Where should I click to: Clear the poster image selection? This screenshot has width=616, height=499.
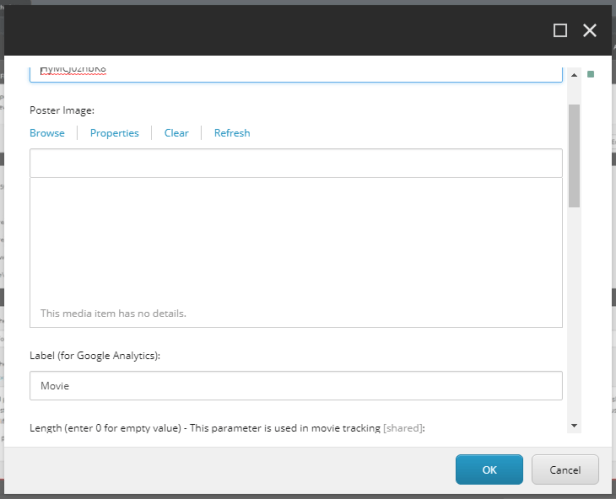tap(176, 133)
